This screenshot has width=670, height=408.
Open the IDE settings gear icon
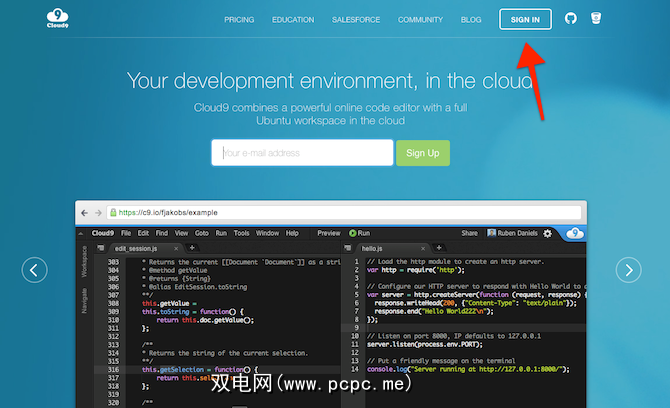[547, 233]
